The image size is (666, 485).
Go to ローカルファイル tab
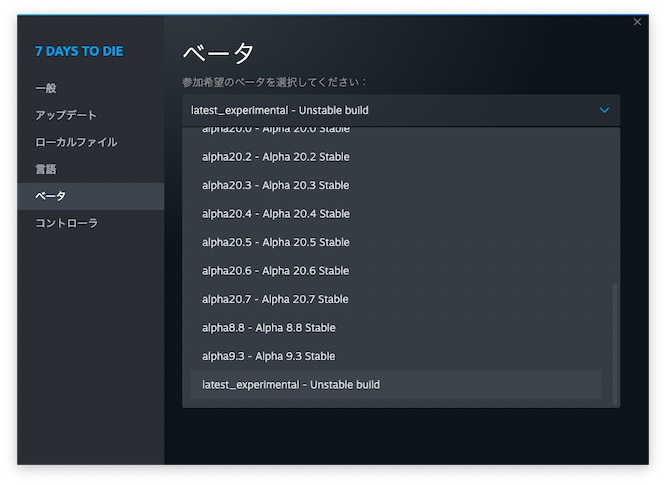[x=76, y=142]
